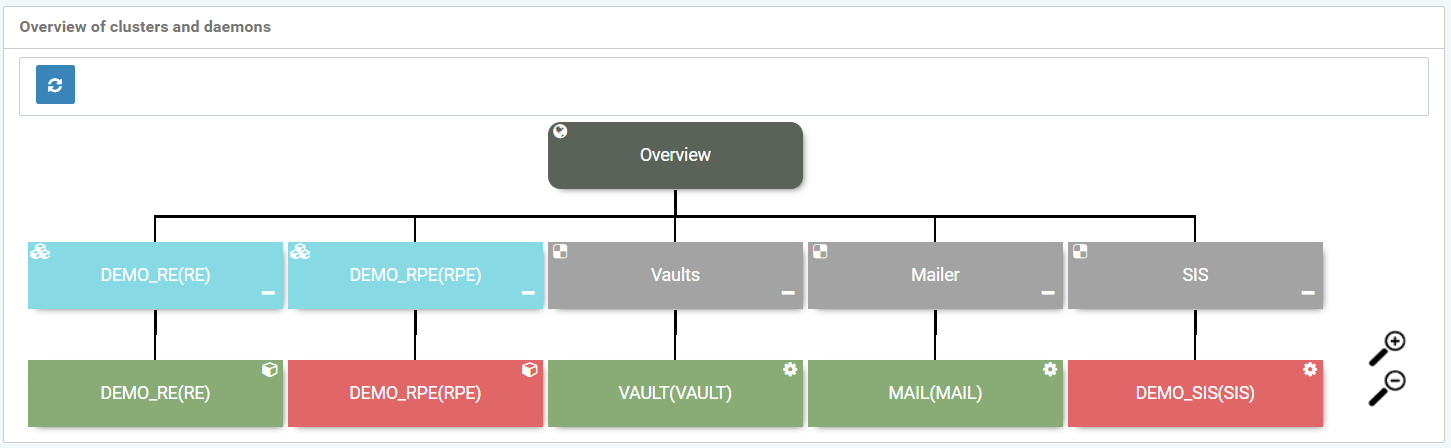Collapse the SIS group node
The image size is (1451, 448).
pyautogui.click(x=1308, y=293)
